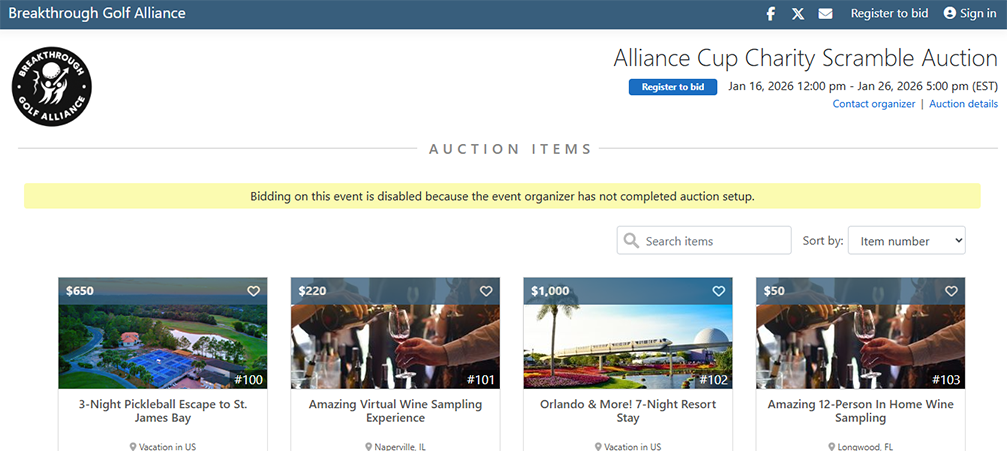Viewport: 1007px width, 451px height.
Task: Favorite the Virtual Wine Sampling heart
Action: (486, 291)
